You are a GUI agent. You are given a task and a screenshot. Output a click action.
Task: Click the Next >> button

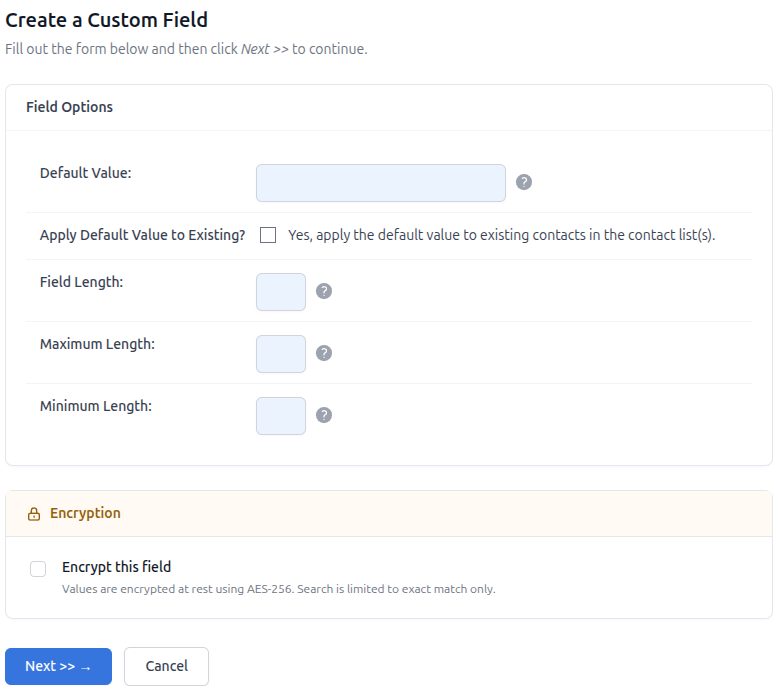(x=59, y=666)
